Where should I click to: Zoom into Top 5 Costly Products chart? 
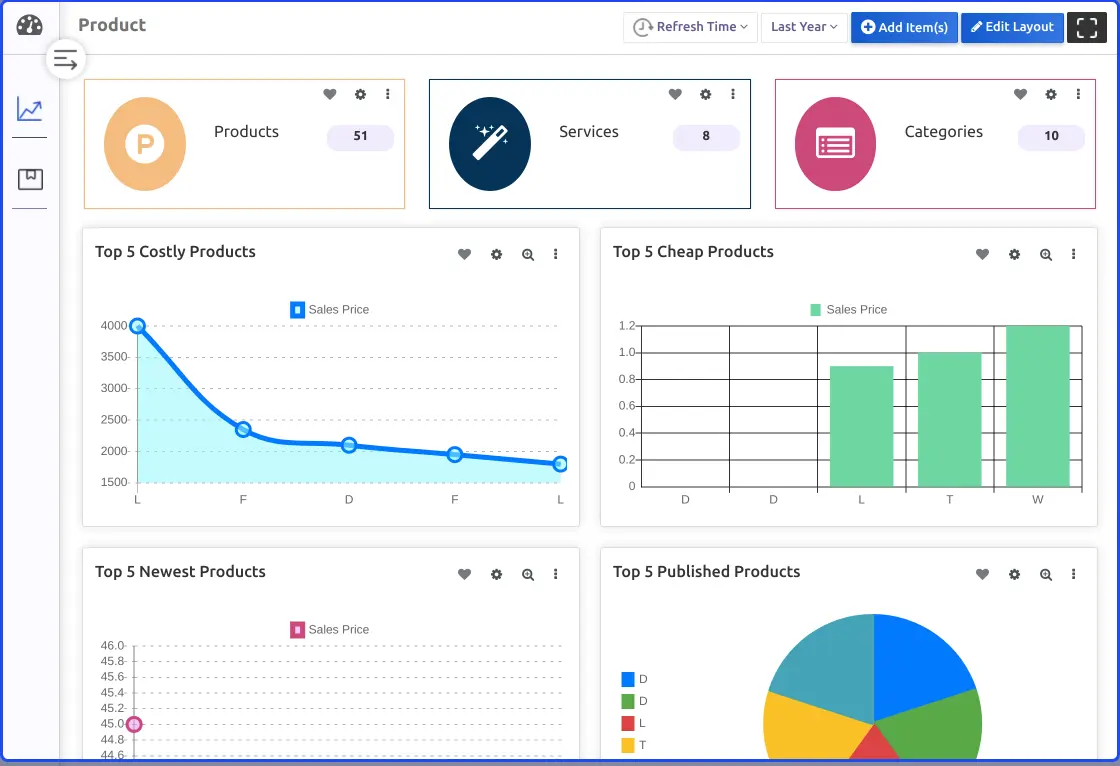coord(528,255)
